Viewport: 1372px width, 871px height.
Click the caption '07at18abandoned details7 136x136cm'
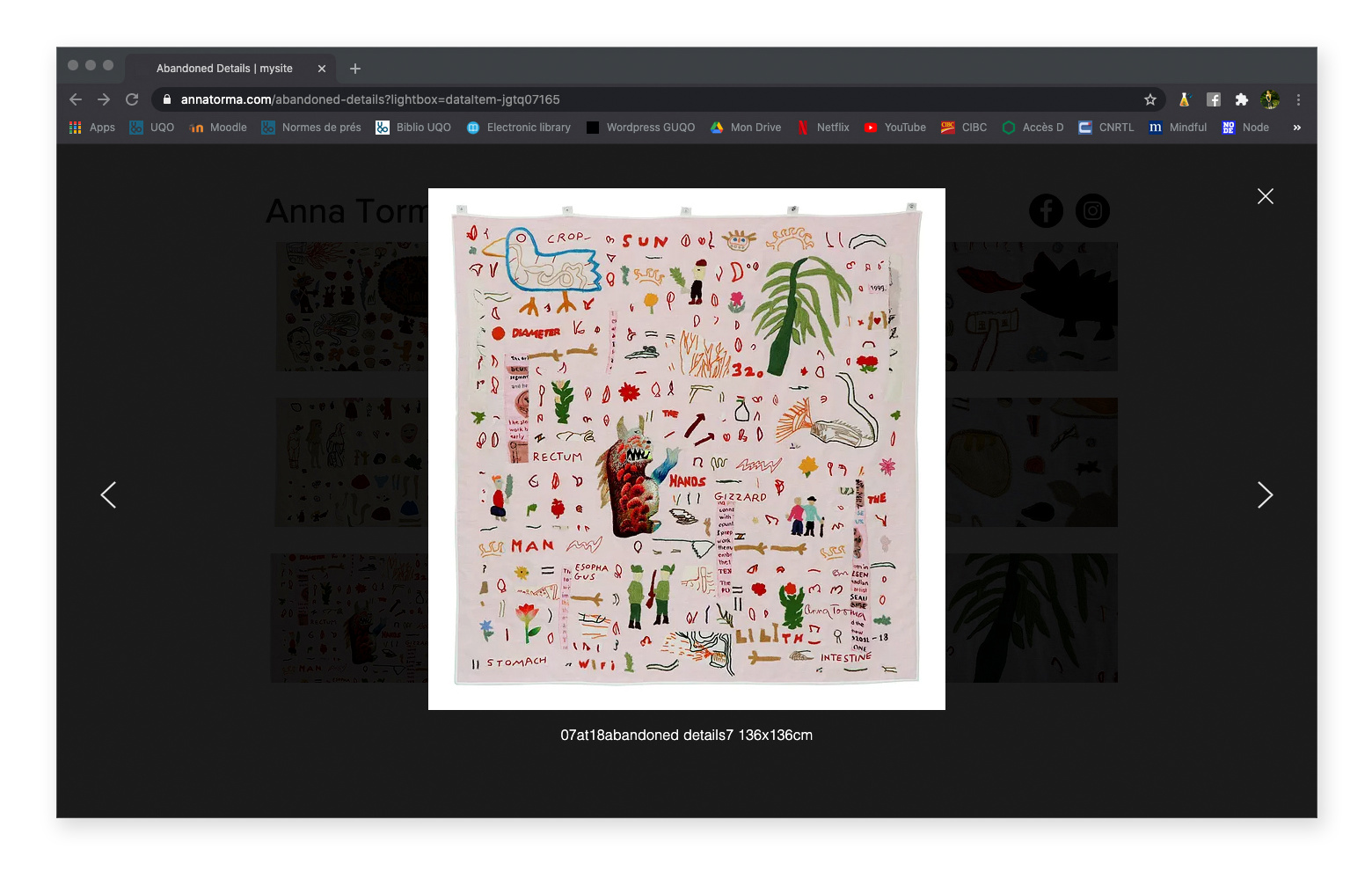[687, 735]
